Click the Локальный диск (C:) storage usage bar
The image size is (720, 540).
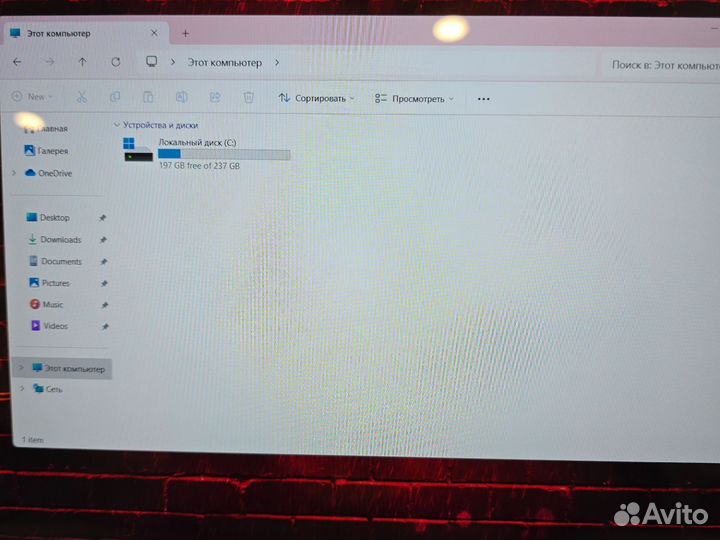coord(224,155)
